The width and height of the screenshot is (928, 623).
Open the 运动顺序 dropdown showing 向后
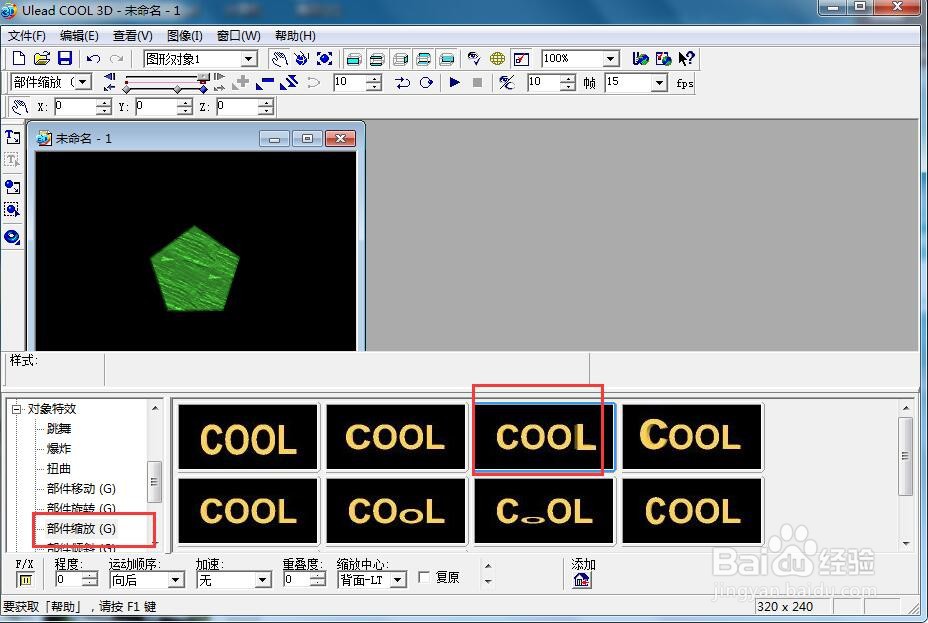tap(175, 580)
